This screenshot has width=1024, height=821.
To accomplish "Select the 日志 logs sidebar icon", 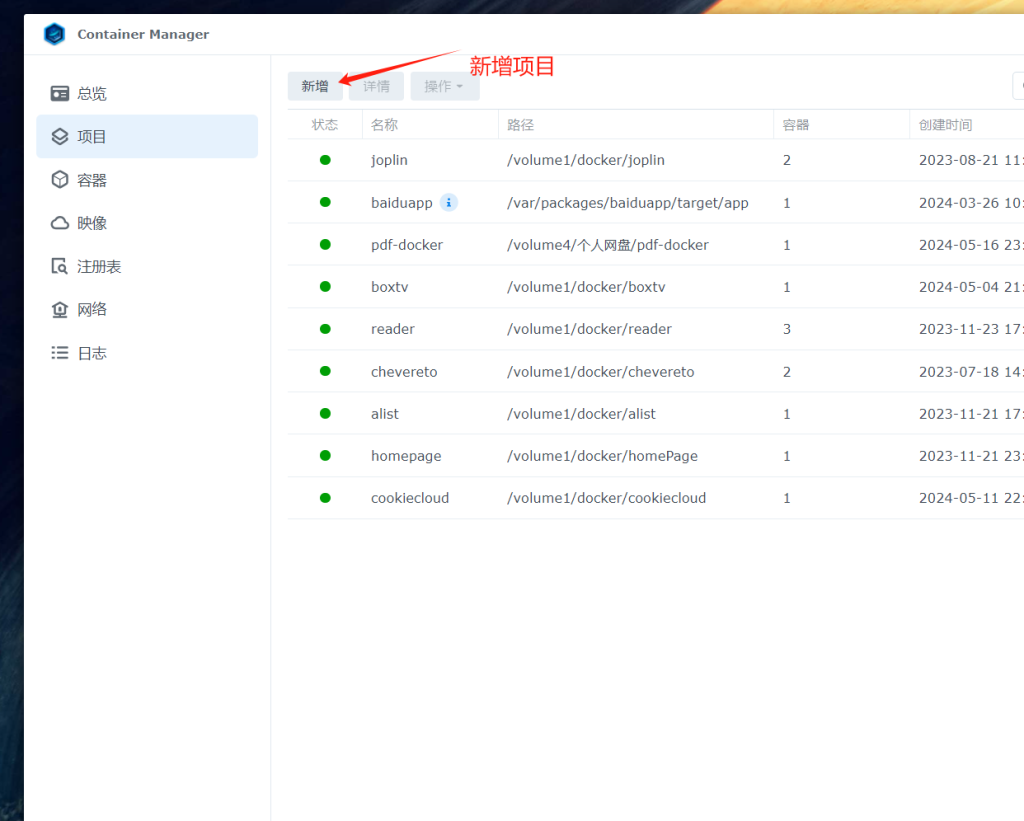I will 60,352.
